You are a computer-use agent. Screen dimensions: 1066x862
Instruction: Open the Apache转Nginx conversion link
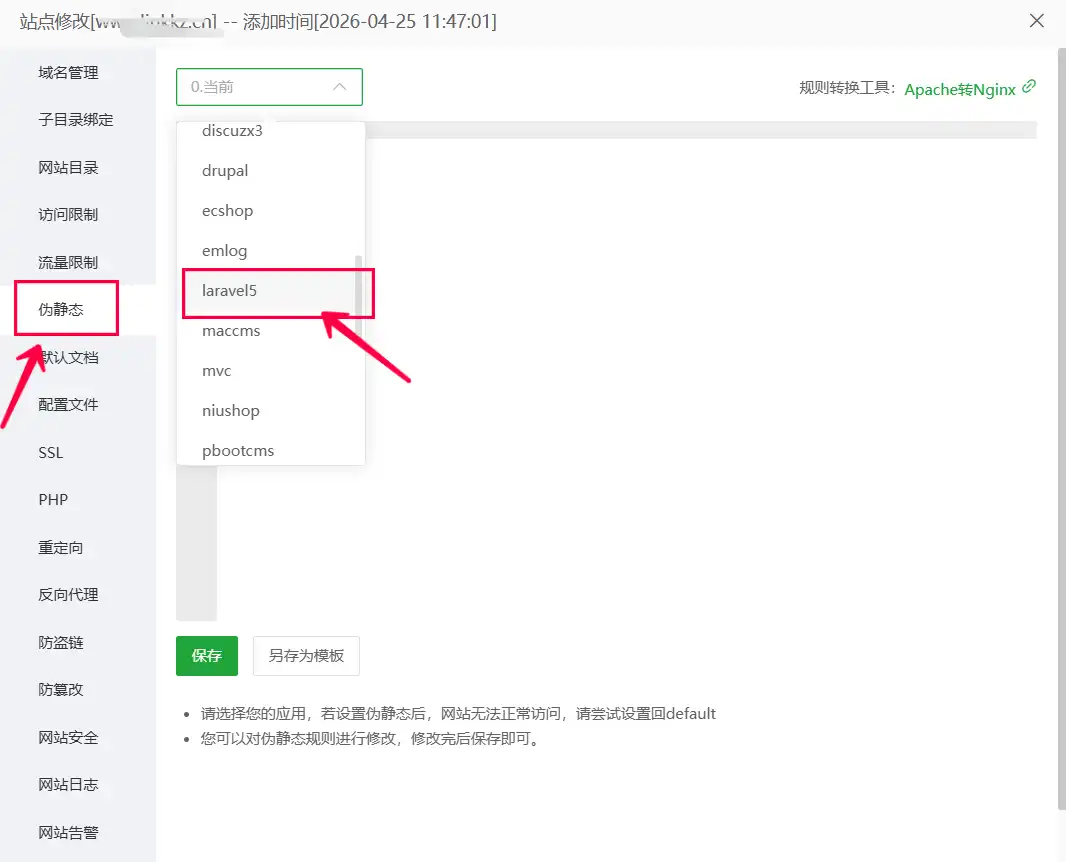click(959, 89)
